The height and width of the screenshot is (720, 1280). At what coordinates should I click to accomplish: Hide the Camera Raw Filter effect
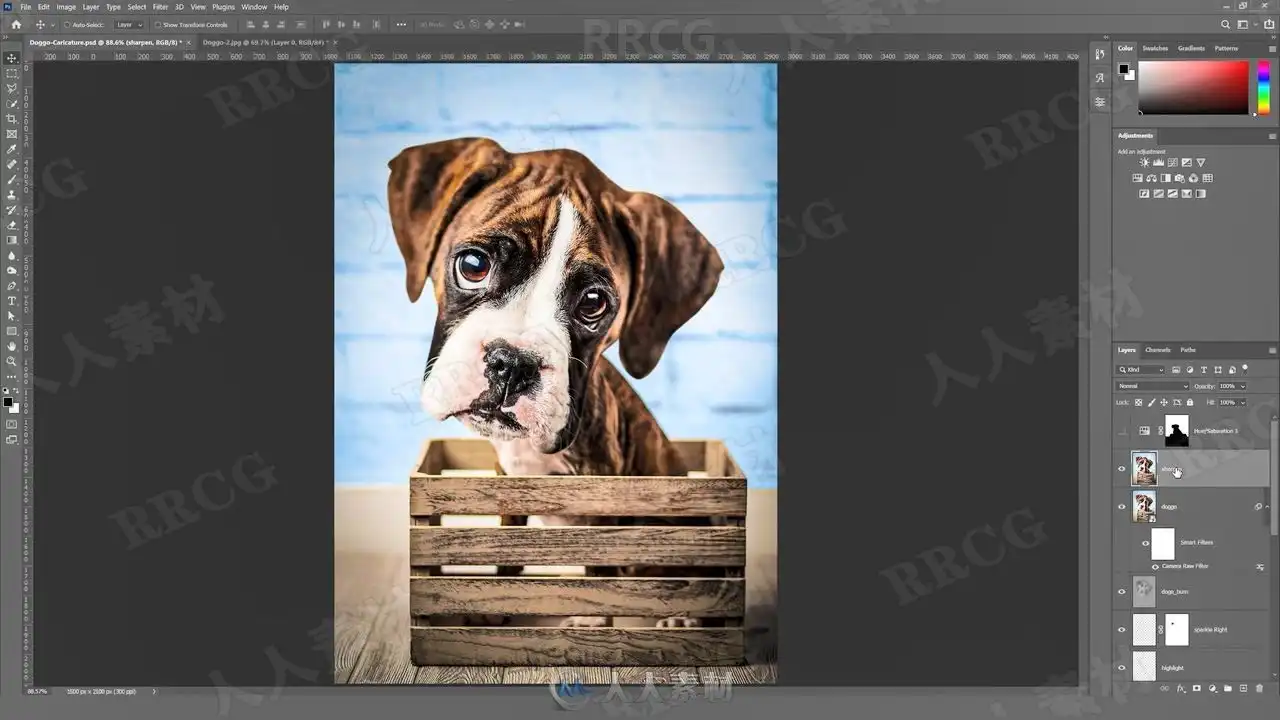(1155, 566)
